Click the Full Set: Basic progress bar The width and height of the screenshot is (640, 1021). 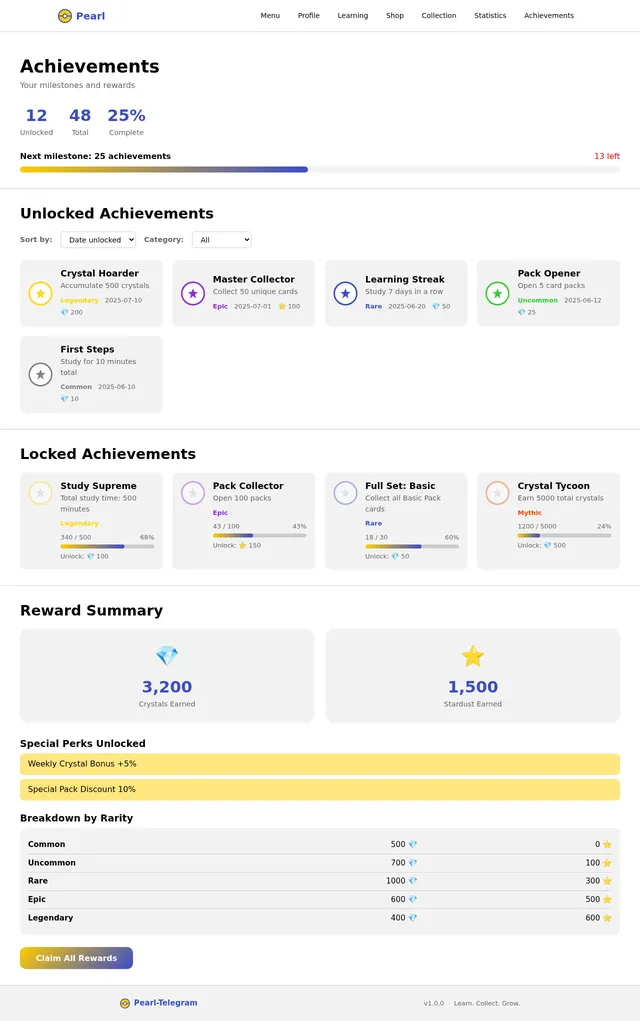tap(412, 546)
